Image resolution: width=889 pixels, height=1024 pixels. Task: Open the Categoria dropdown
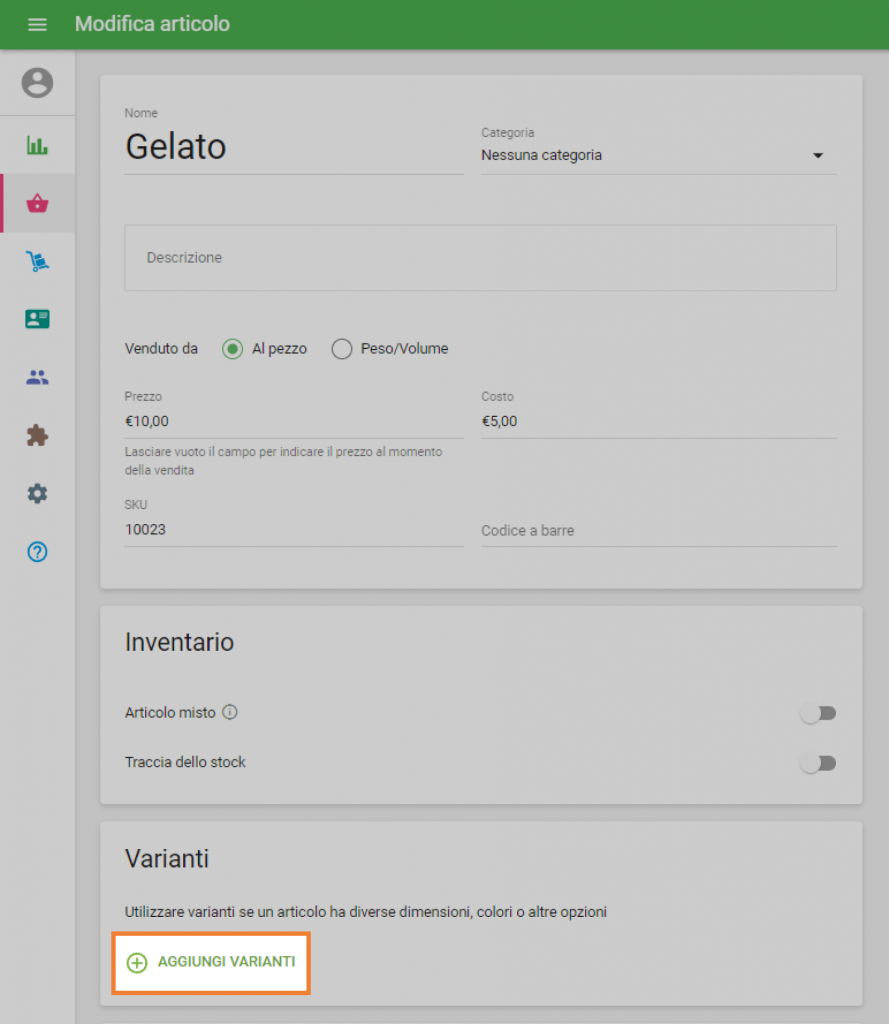pyautogui.click(x=818, y=155)
